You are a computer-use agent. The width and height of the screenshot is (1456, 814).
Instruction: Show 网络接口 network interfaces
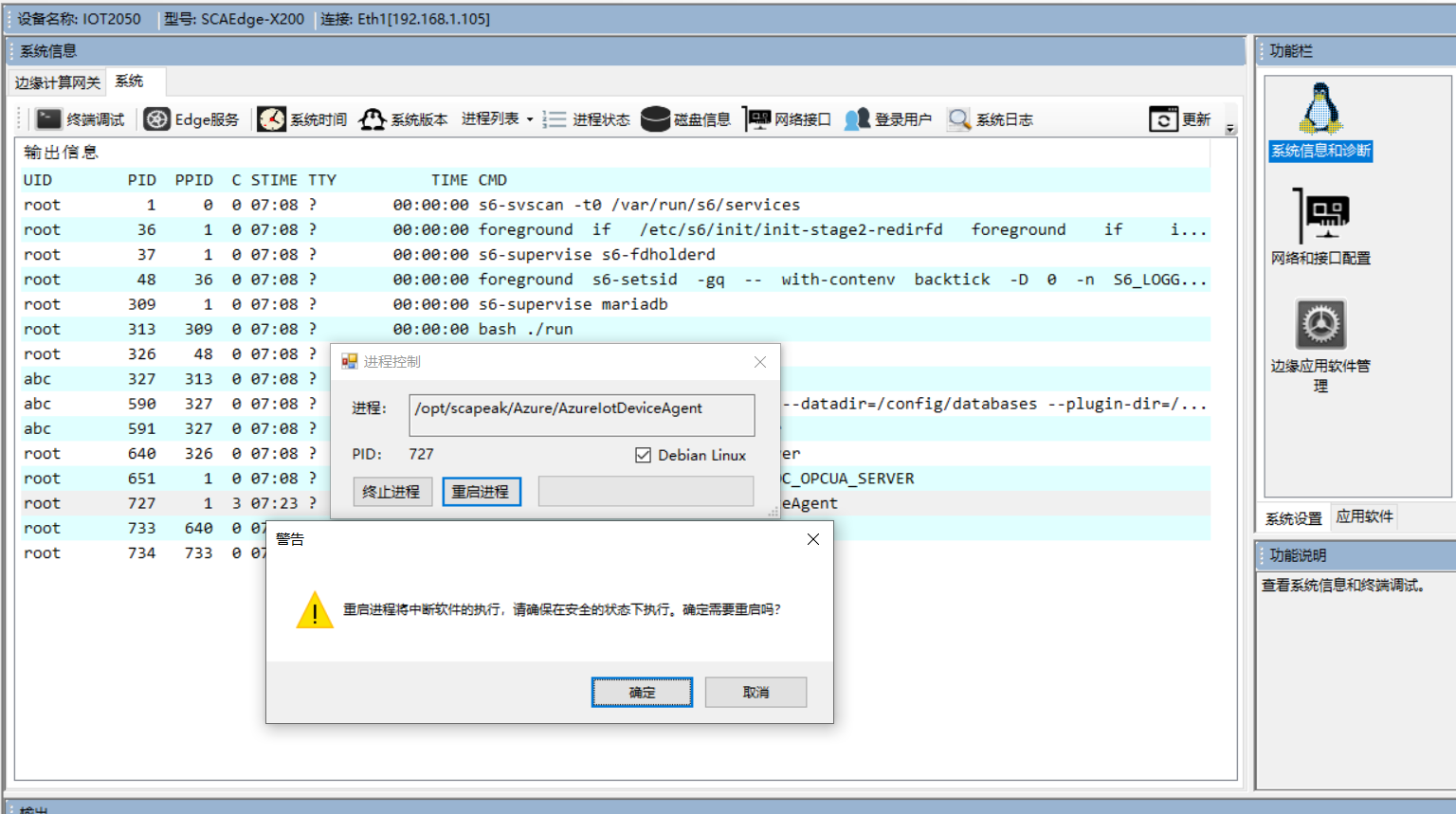click(x=788, y=119)
